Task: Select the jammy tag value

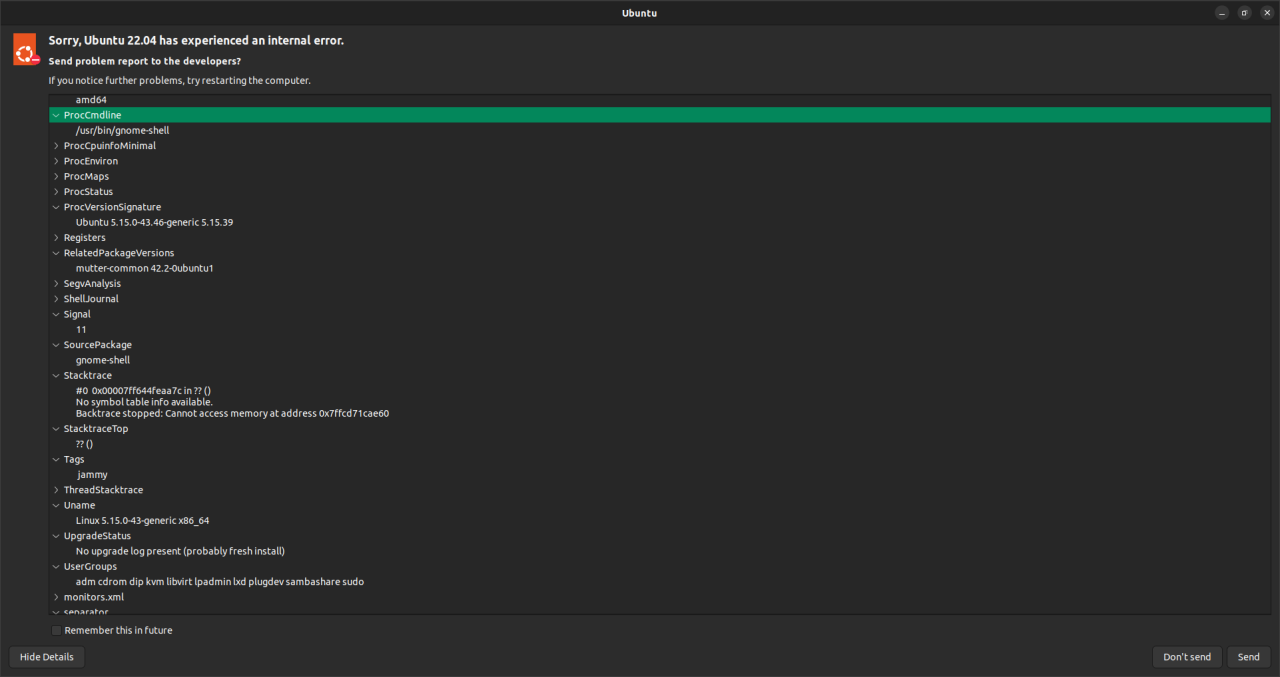Action: (x=92, y=475)
